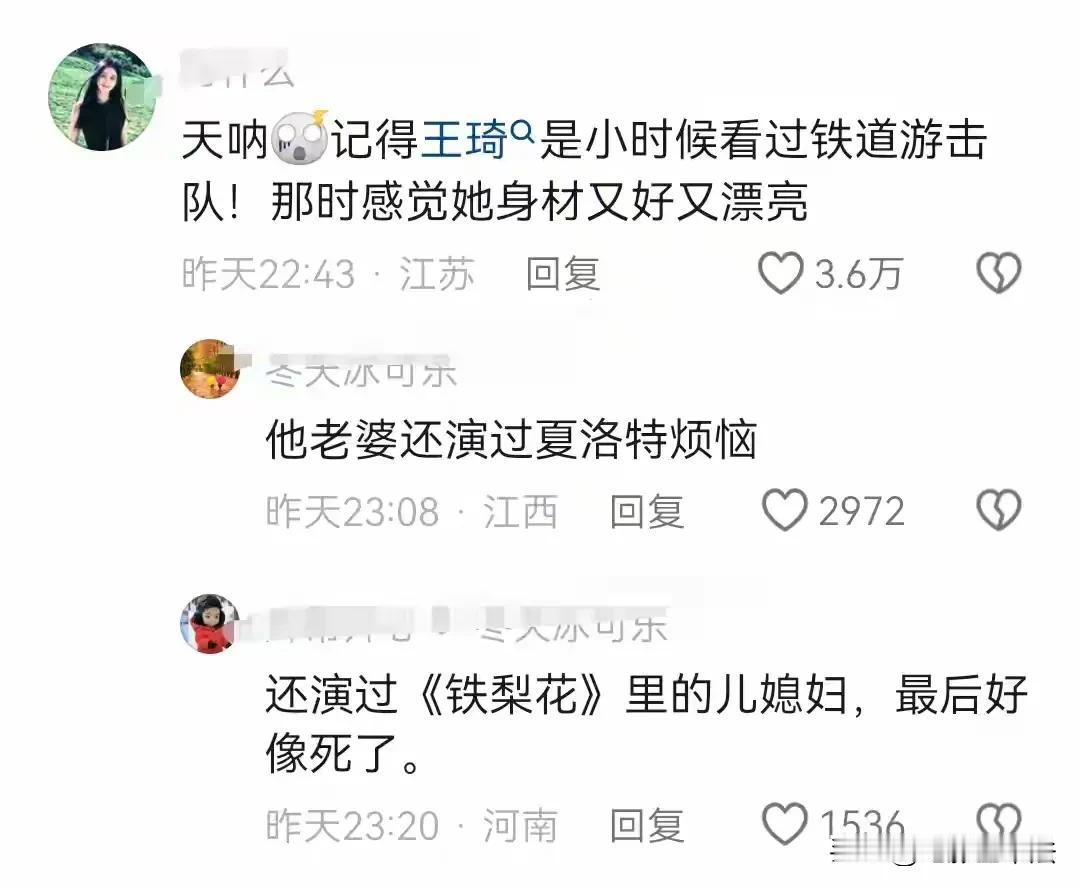Screen dimensions: 1080x888
Task: Tap the 3.6万 like count
Action: (858, 273)
